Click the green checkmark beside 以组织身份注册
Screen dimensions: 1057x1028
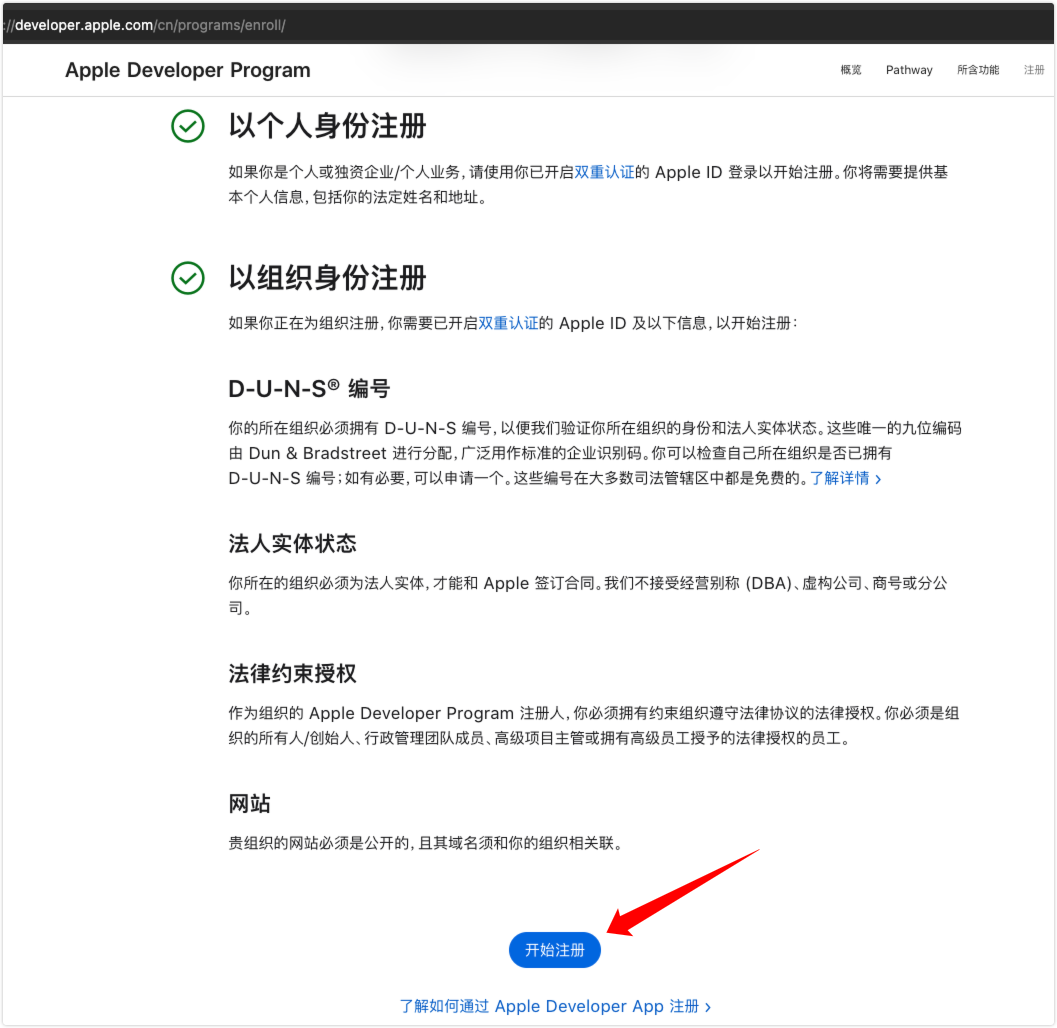187,278
